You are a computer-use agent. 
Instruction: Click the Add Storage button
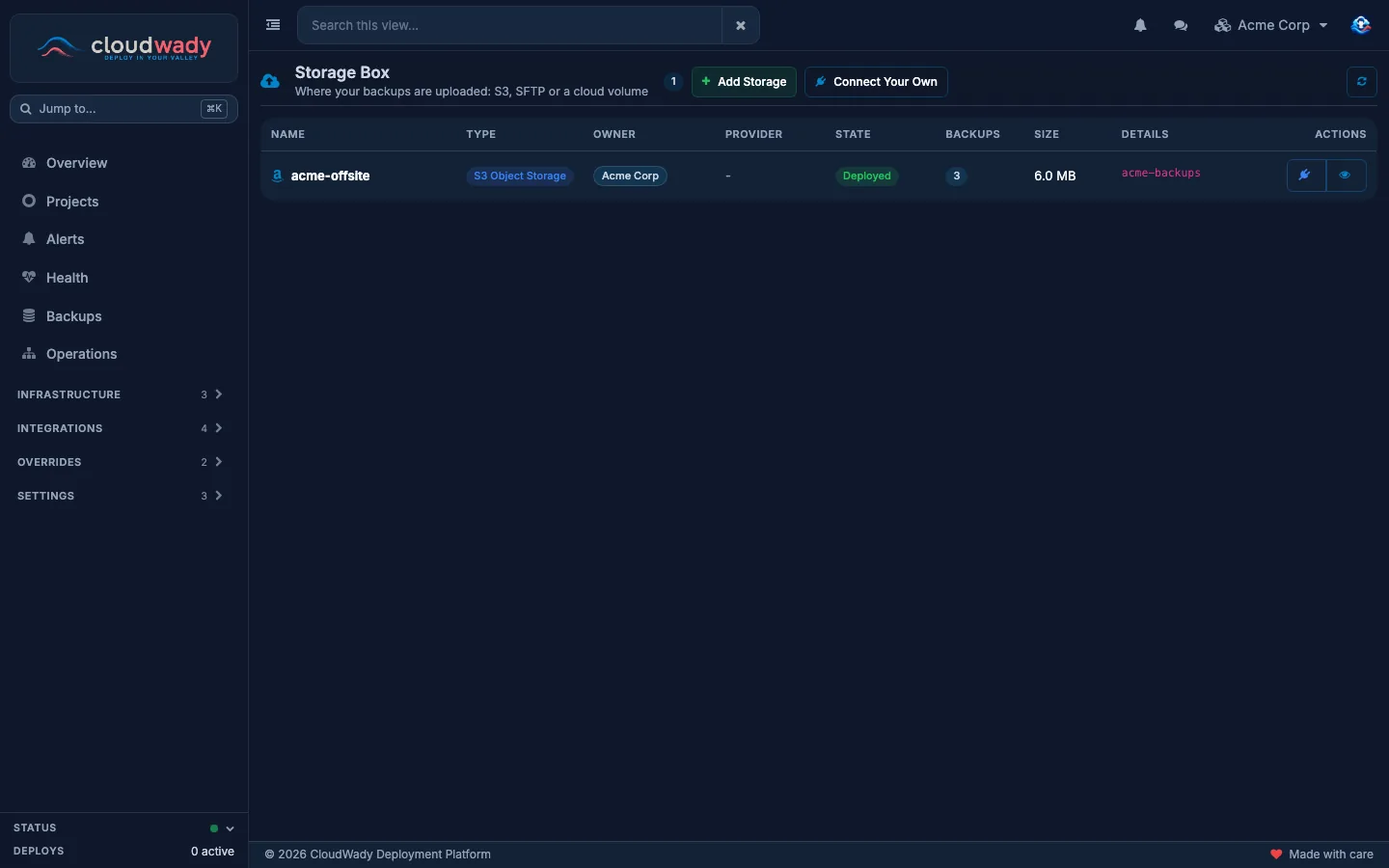(744, 82)
